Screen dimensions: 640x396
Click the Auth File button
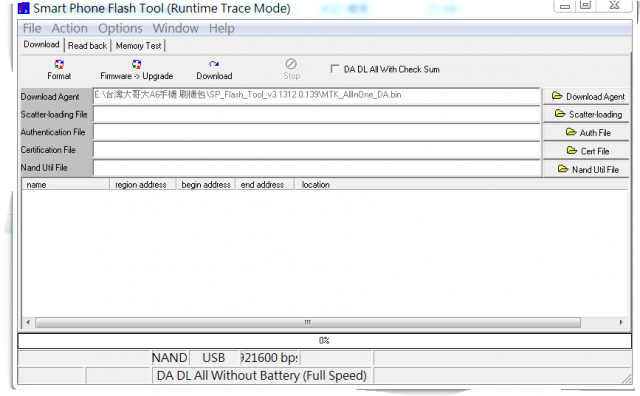coord(586,132)
